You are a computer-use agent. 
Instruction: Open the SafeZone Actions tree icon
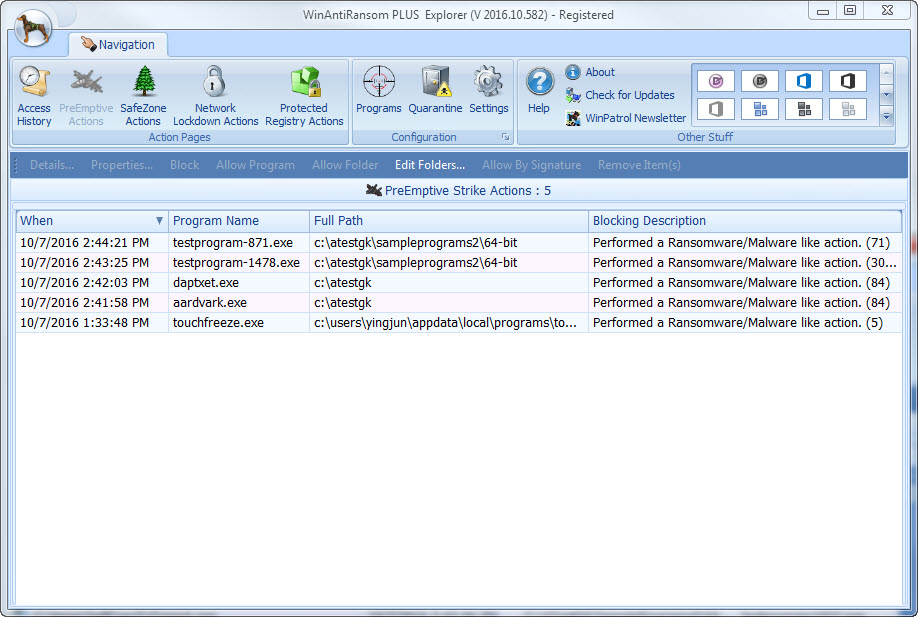(144, 81)
